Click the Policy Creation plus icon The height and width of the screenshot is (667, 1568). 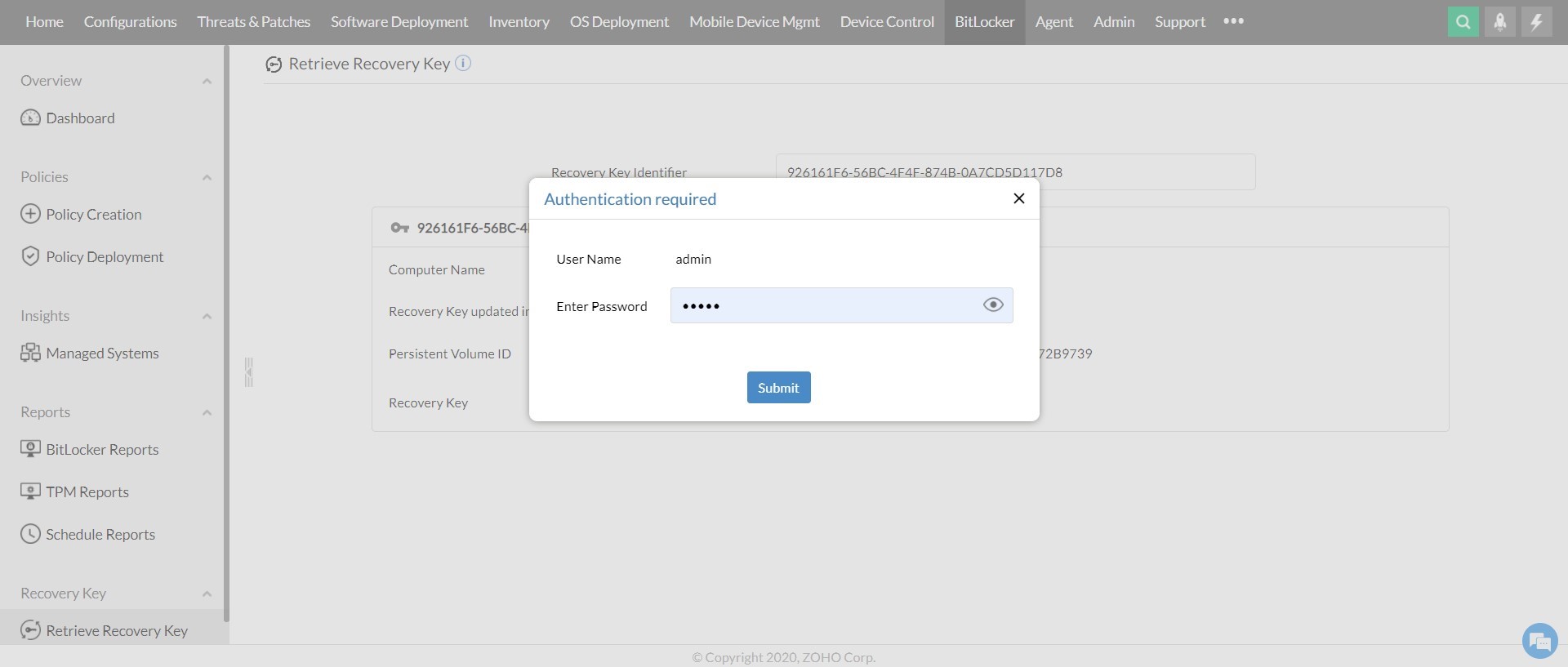coord(30,214)
